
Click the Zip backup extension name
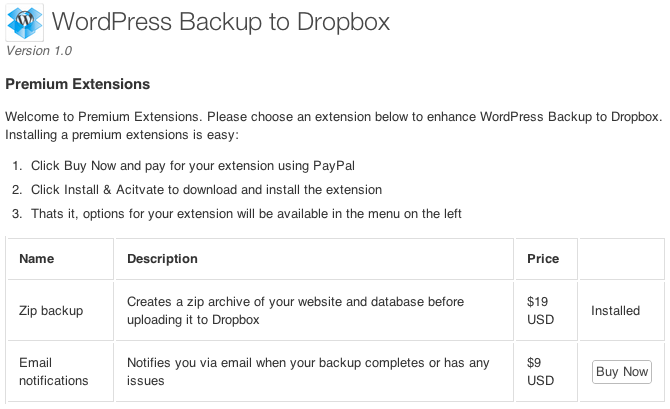pos(51,311)
